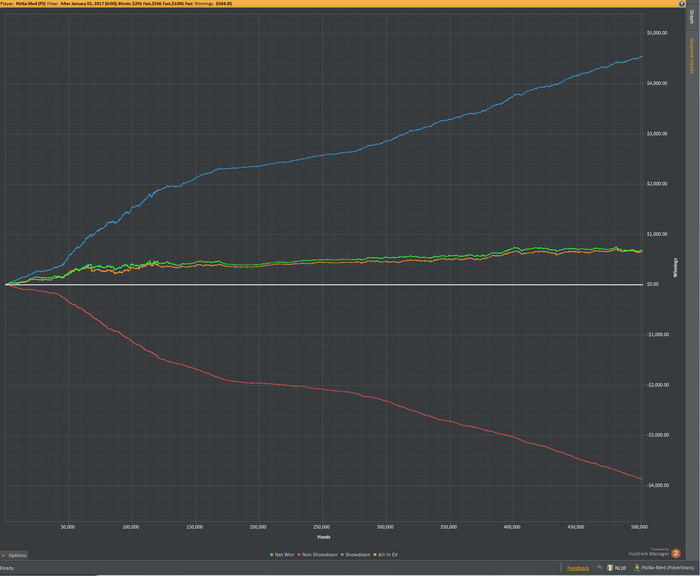
Task: Toggle the Net Won legend entry
Action: [x=282, y=555]
